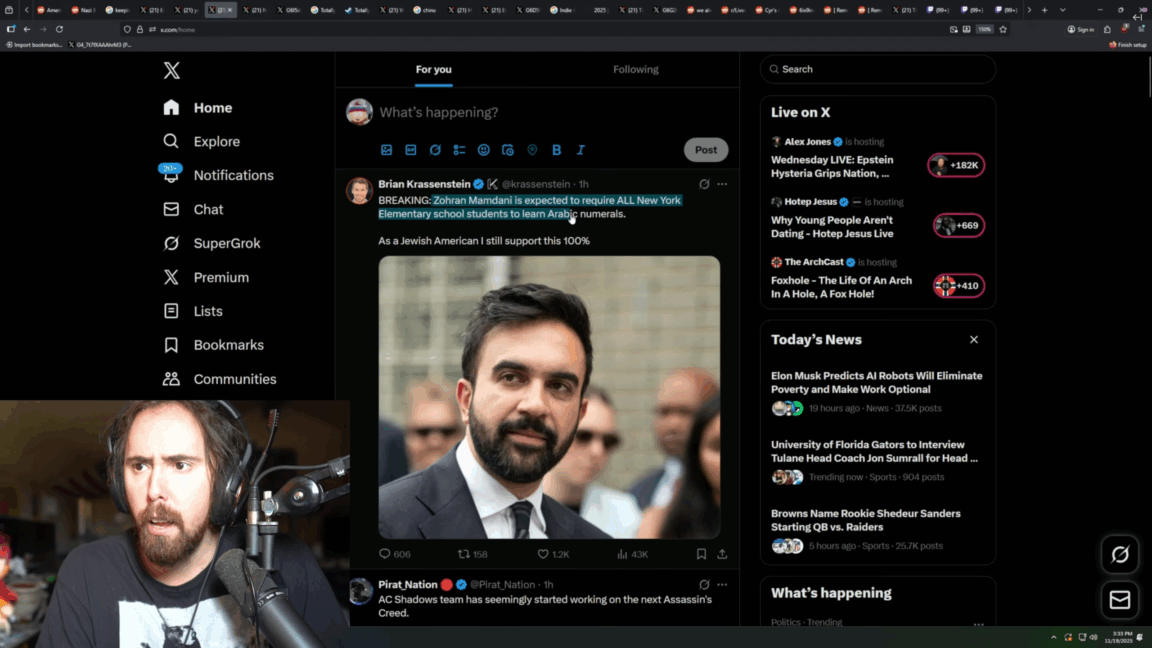Click the Post button
1152x648 pixels.
coord(706,150)
